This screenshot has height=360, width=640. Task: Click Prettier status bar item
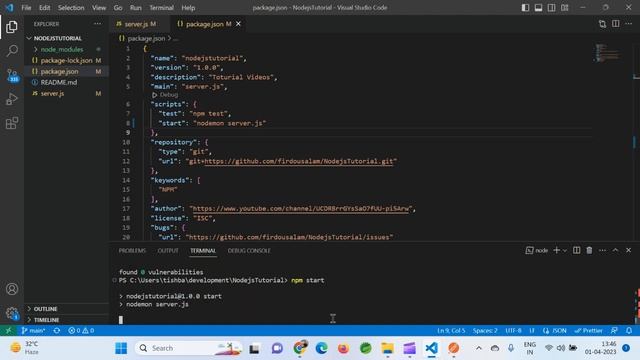(x=588, y=330)
